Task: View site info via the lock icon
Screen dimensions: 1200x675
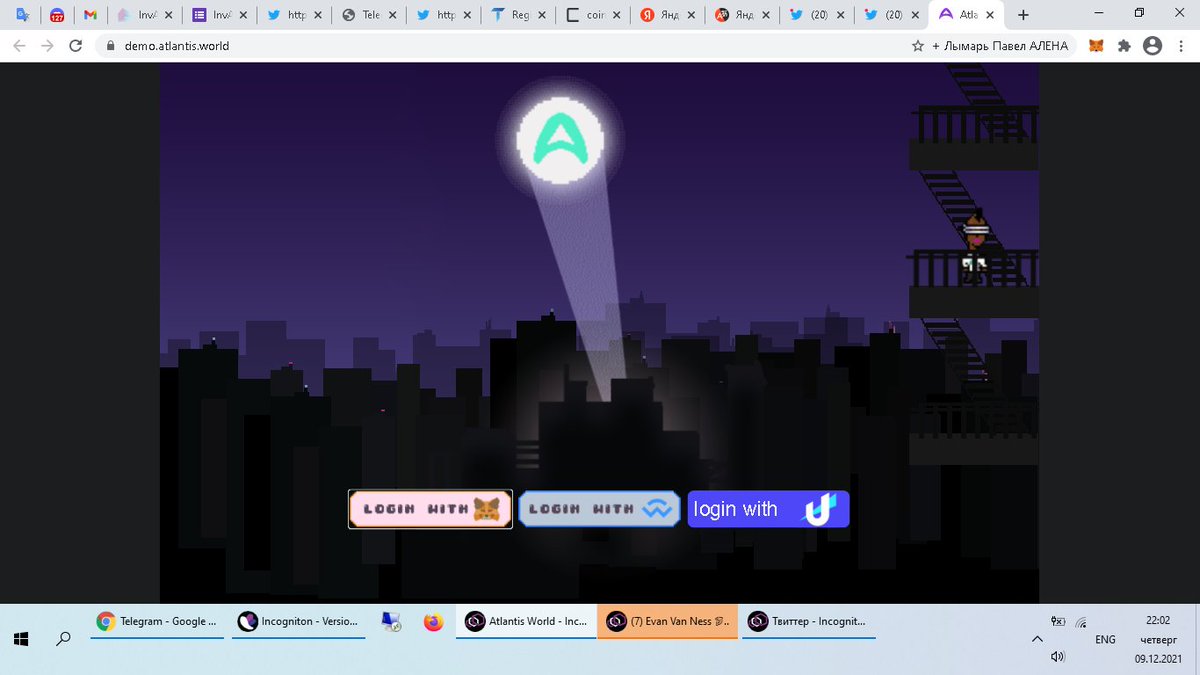Action: click(x=110, y=46)
